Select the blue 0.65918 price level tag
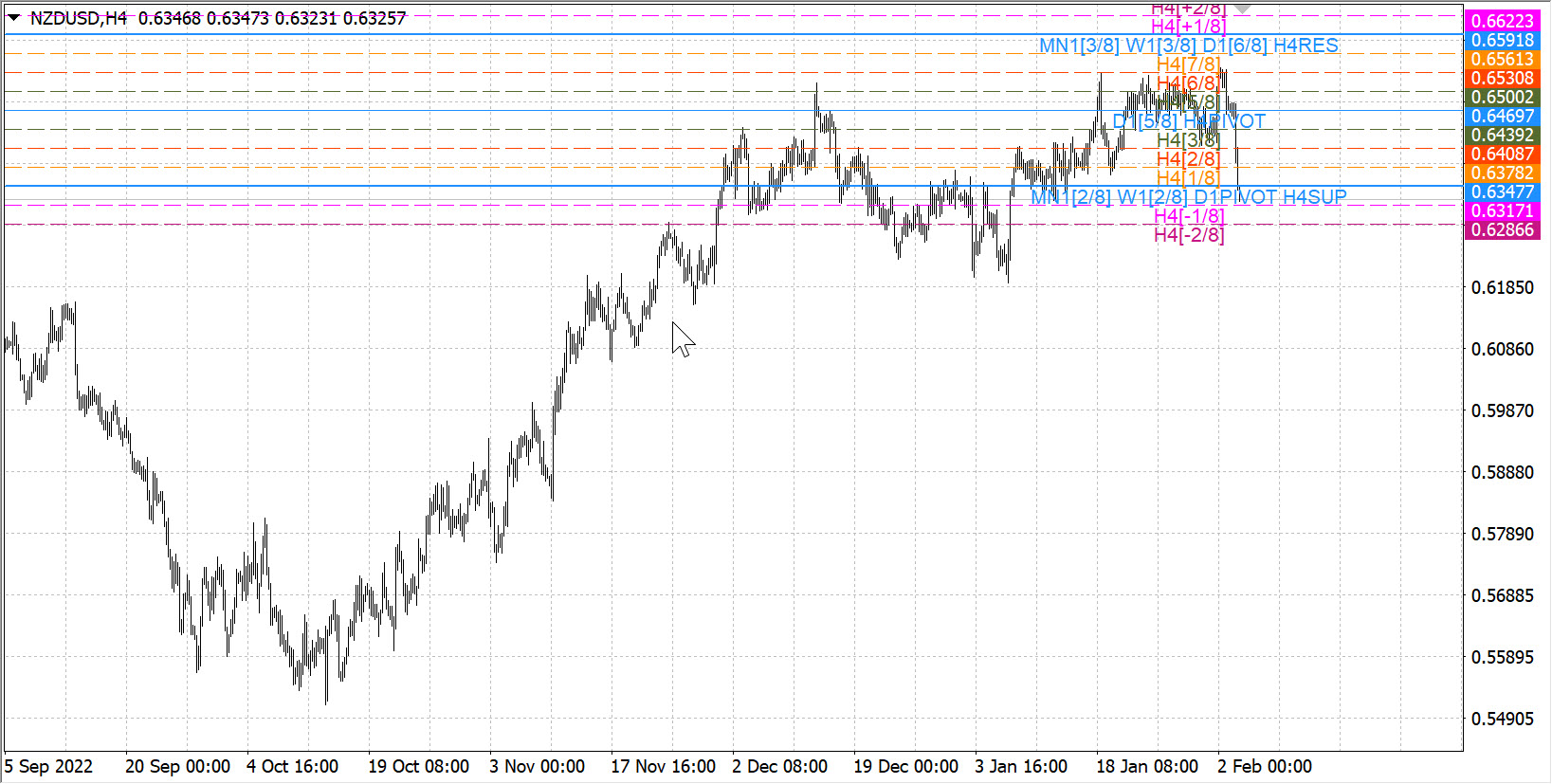Viewport: 1552px width, 784px height. coord(1502,40)
